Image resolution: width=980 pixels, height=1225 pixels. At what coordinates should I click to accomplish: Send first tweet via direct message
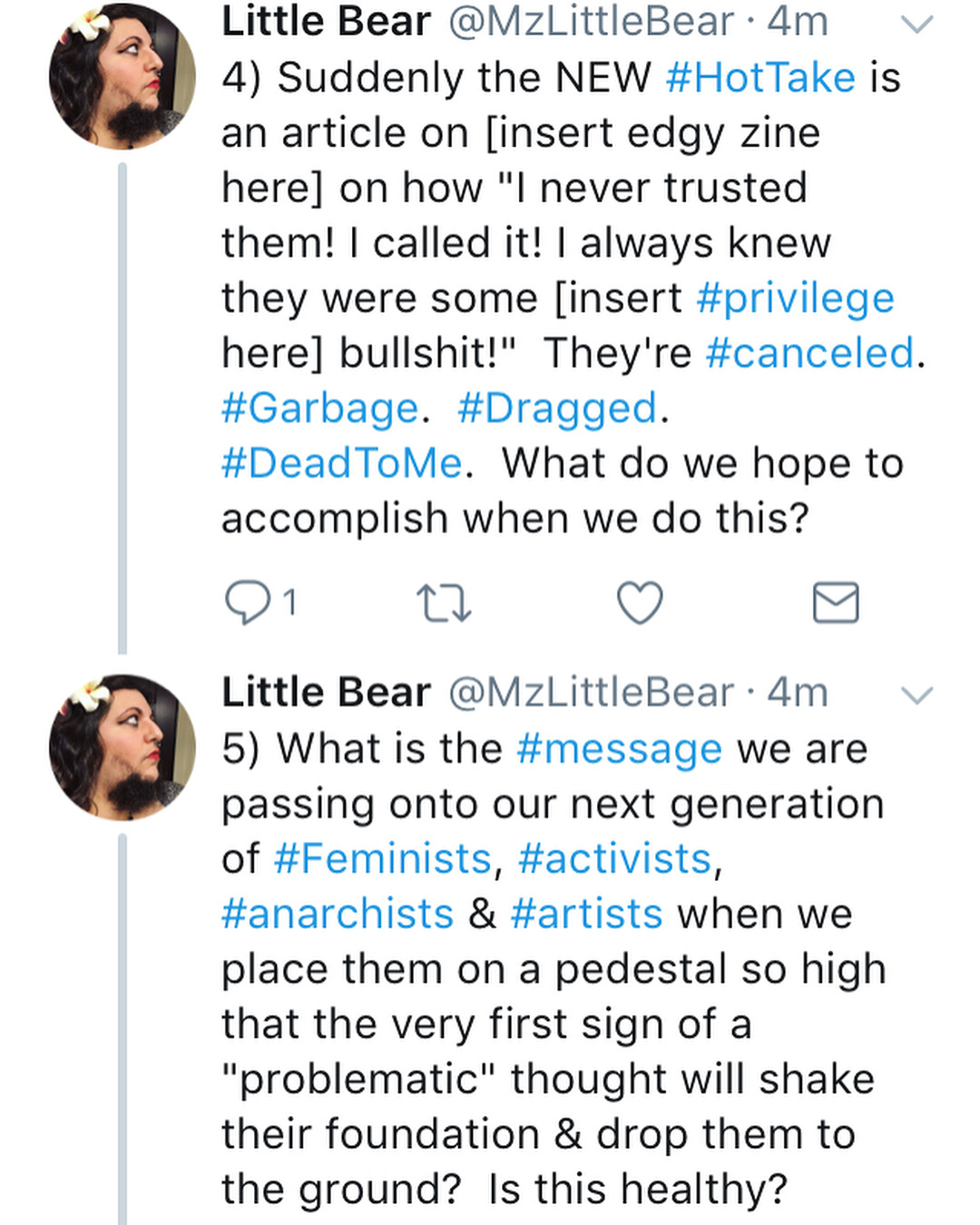835,603
